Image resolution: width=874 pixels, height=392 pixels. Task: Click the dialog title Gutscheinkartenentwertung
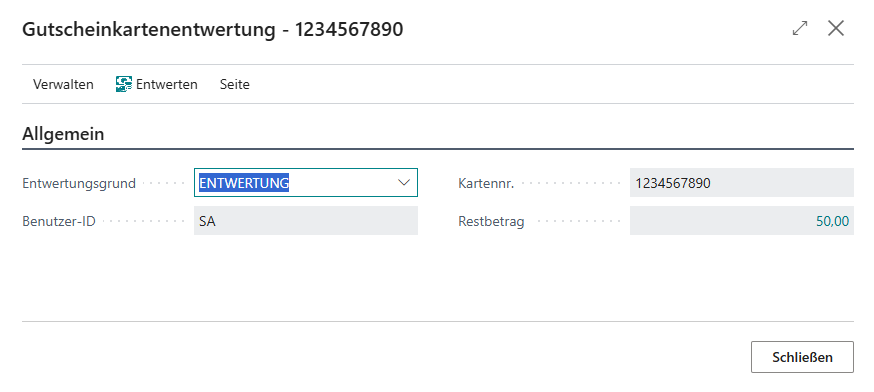pos(149,29)
